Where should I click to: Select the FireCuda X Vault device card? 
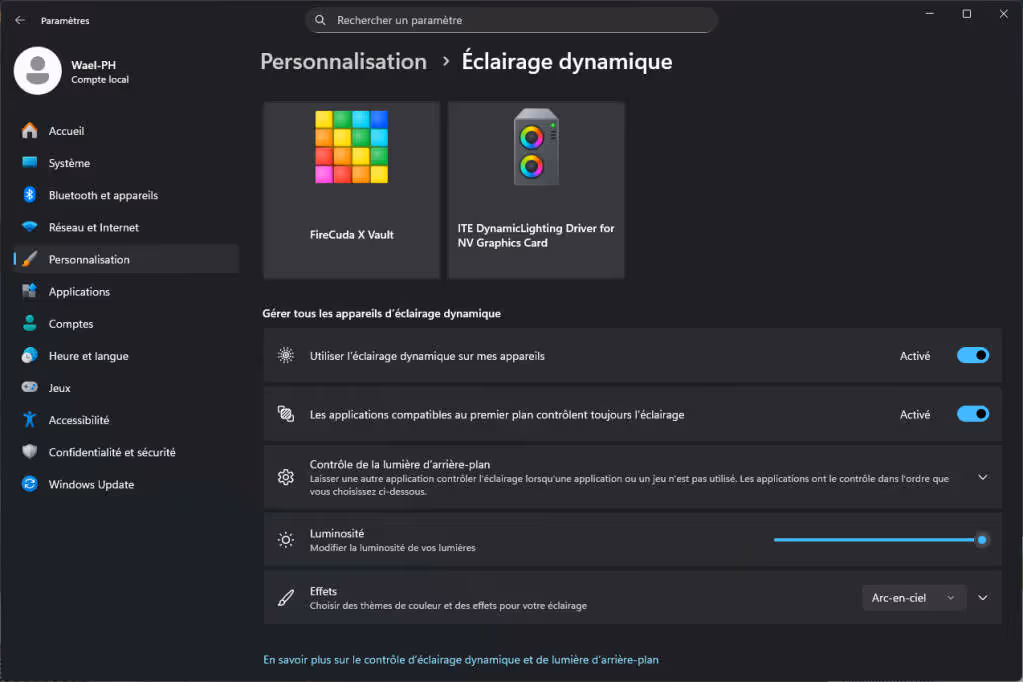coord(351,189)
